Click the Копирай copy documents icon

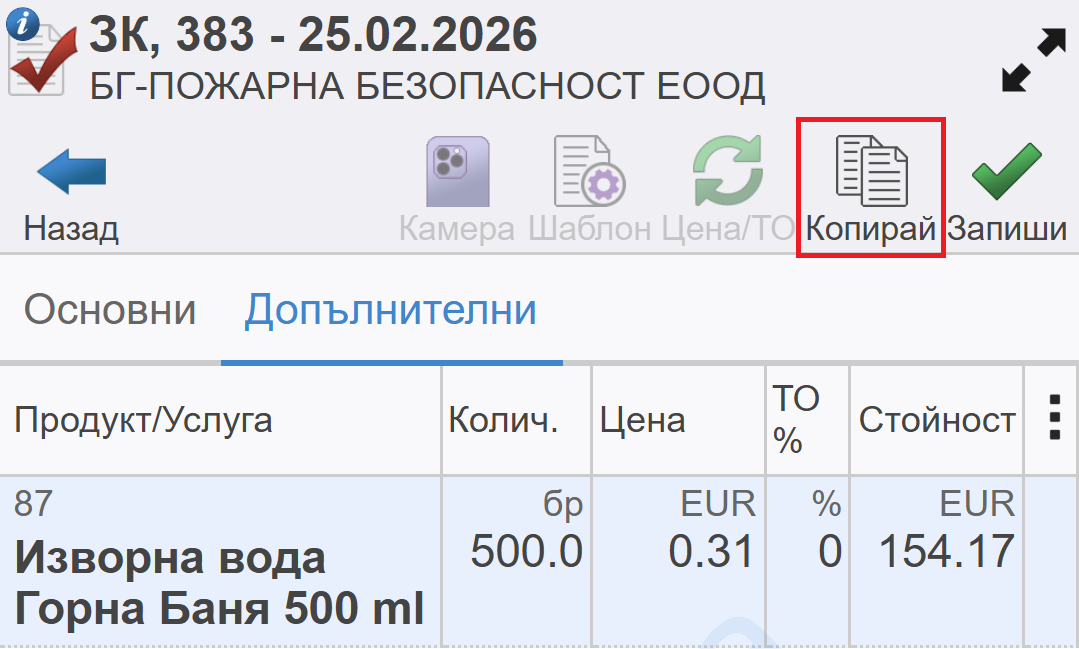[871, 173]
